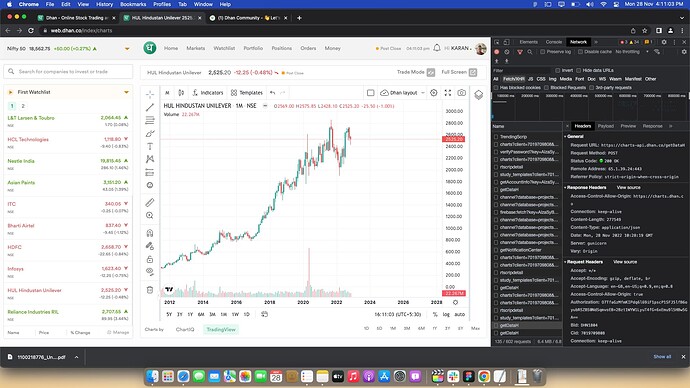Viewport: 690px width, 388px height.
Task: Check Hide data URLs checkbox
Action: [x=579, y=70]
